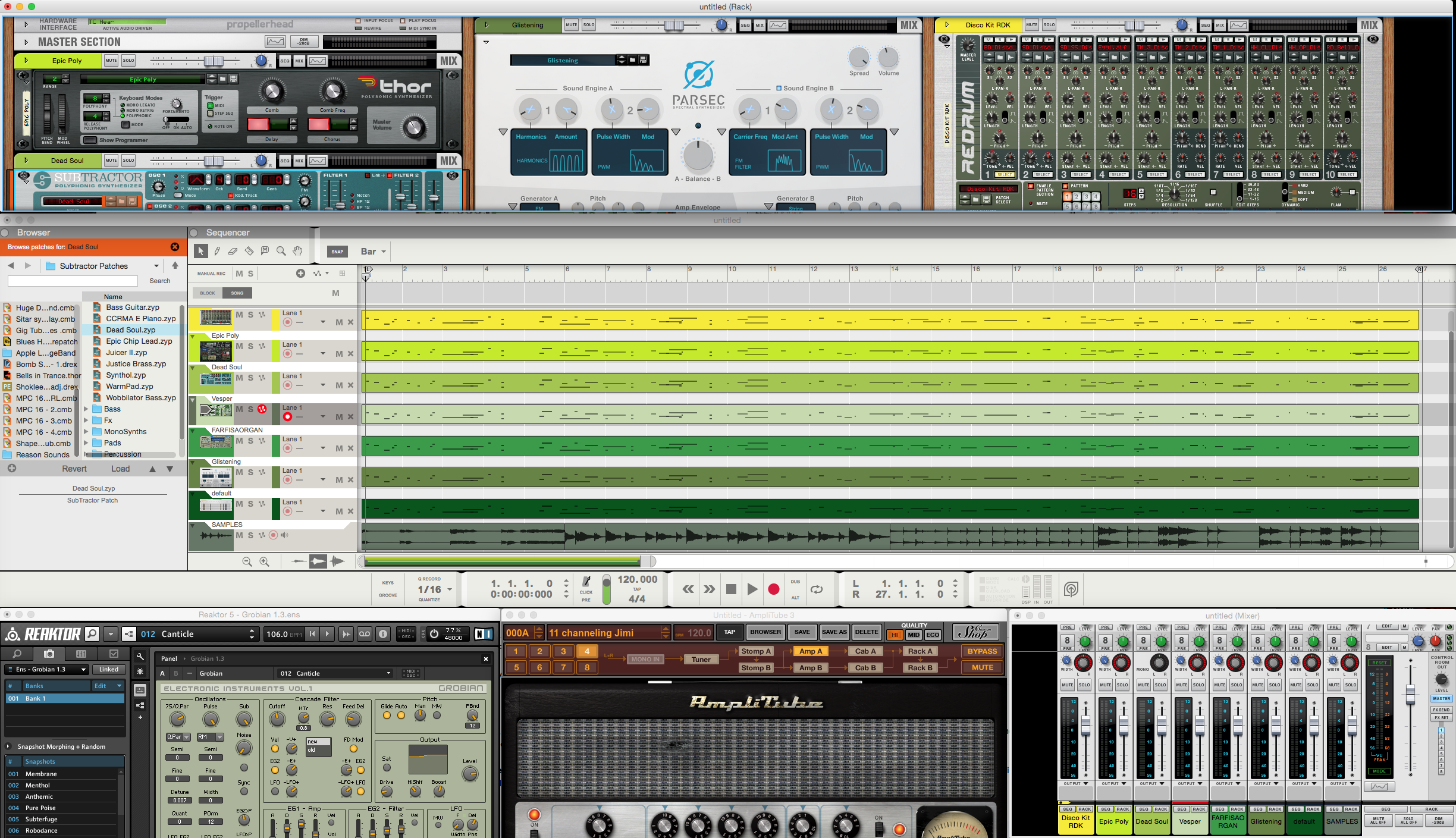Toggle the Loop button in transport
This screenshot has height=838, width=1456.
point(817,589)
